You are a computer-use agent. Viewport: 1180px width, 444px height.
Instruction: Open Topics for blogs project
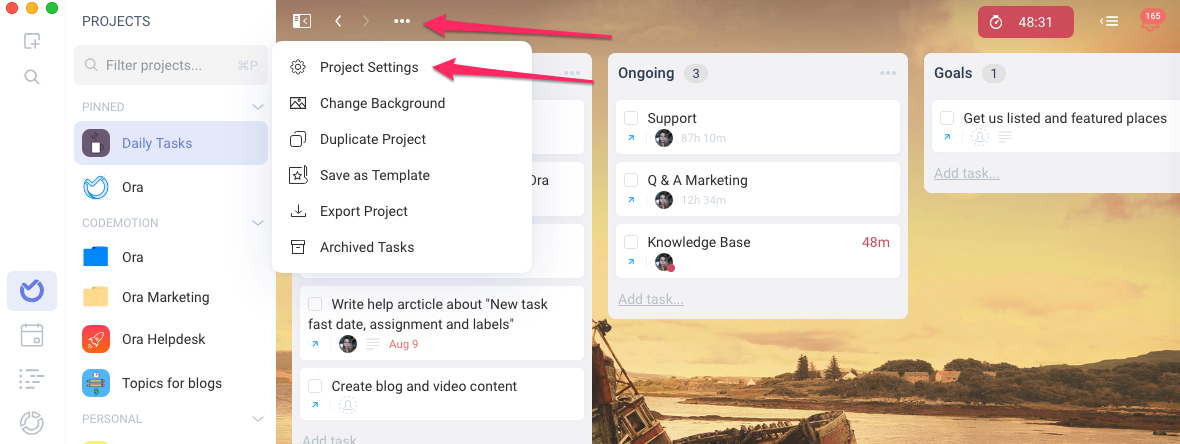pyautogui.click(x=171, y=383)
